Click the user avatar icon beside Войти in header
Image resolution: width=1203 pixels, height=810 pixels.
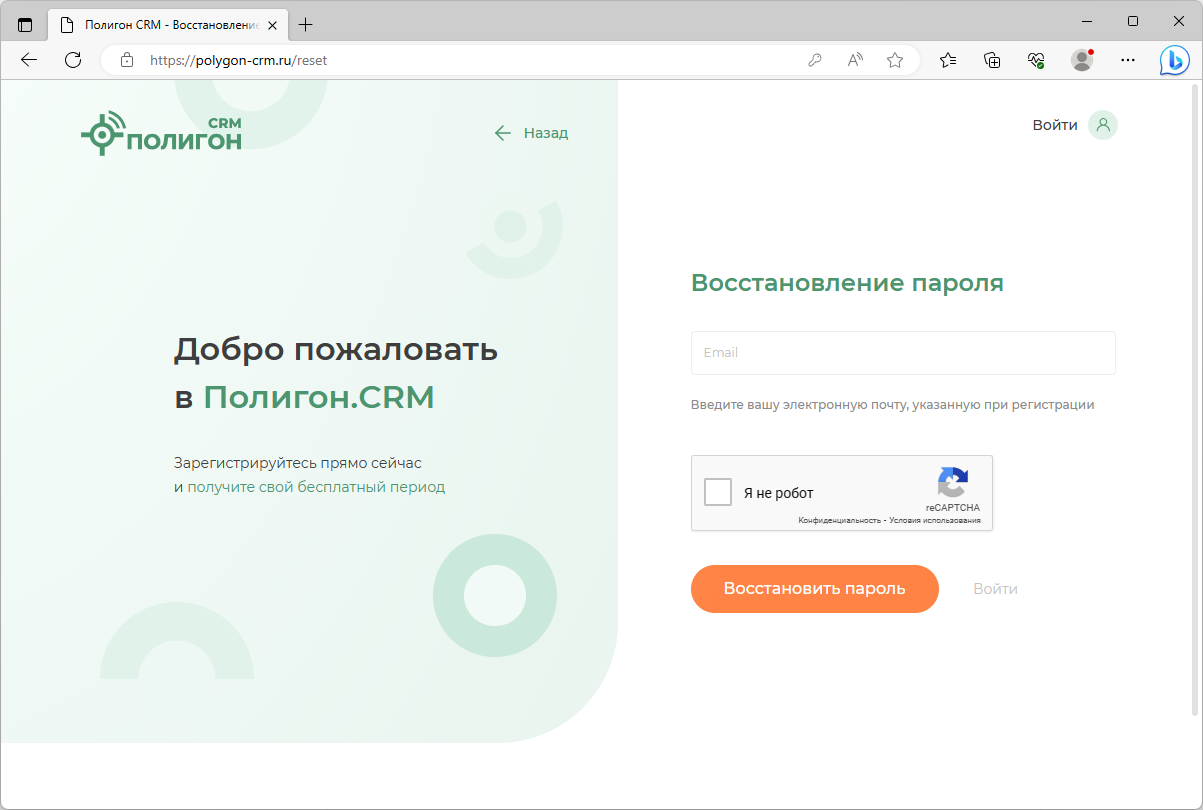pyautogui.click(x=1103, y=125)
